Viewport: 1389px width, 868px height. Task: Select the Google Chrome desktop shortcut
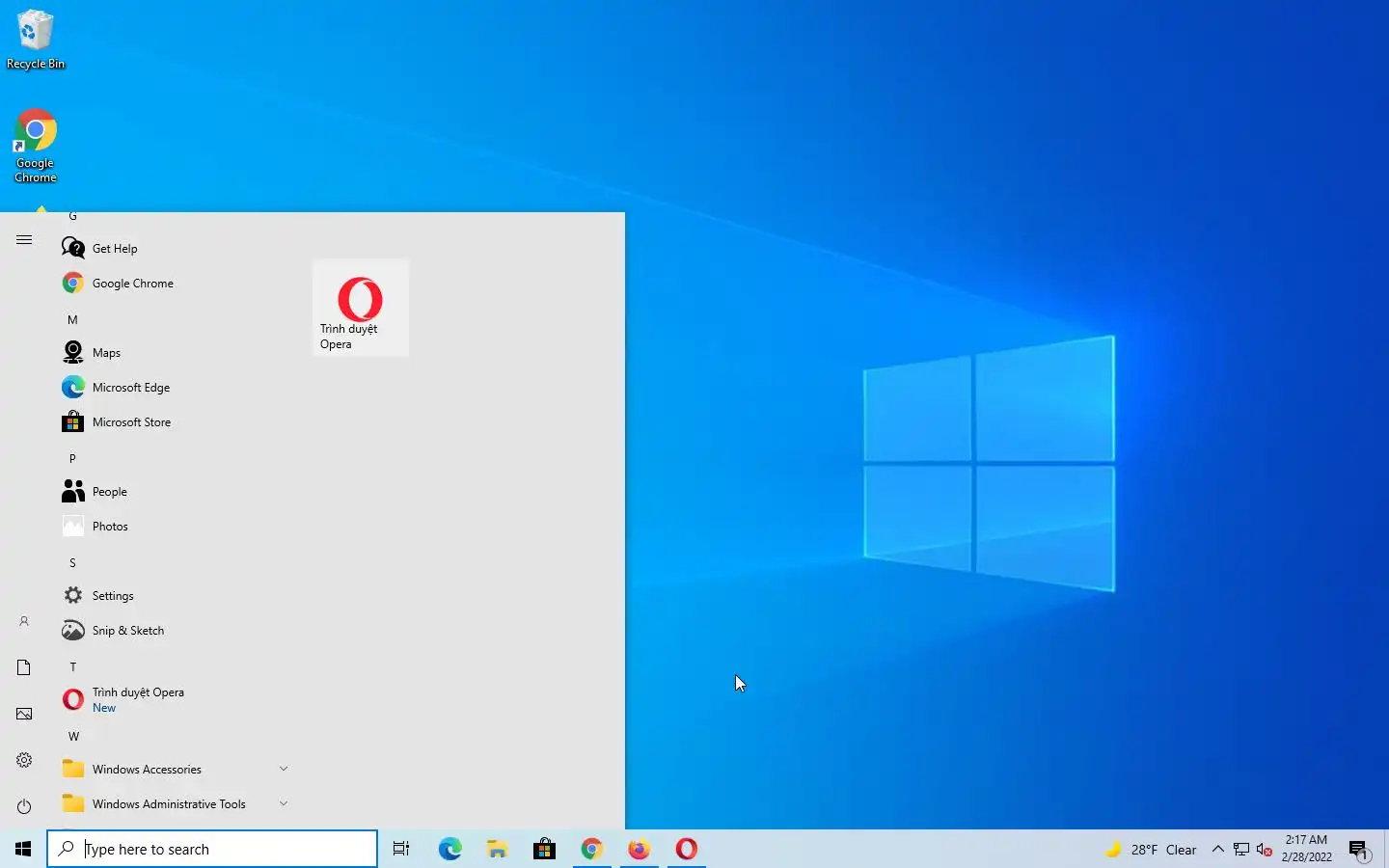pos(36,146)
